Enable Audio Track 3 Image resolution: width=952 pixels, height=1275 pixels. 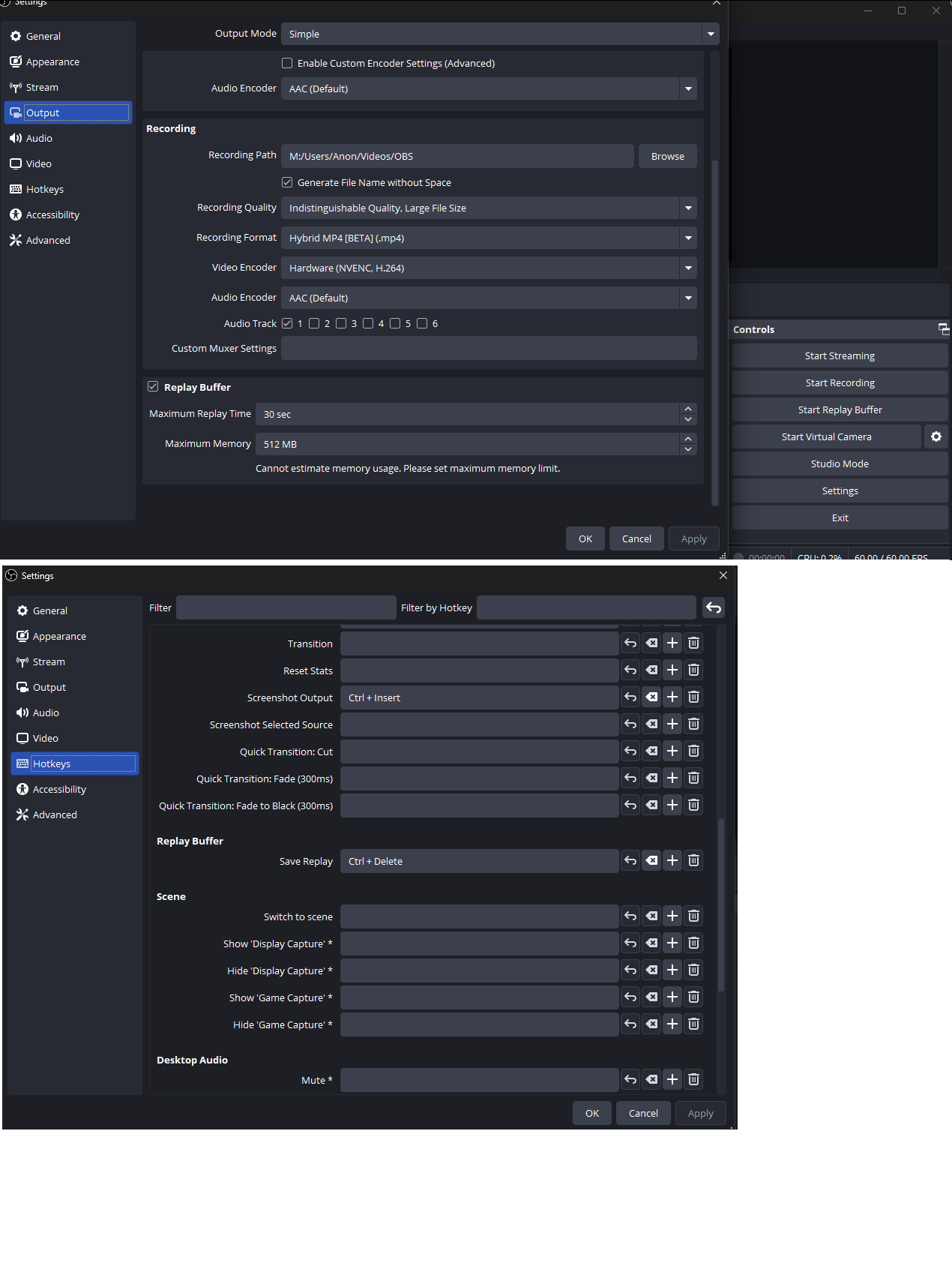click(341, 323)
